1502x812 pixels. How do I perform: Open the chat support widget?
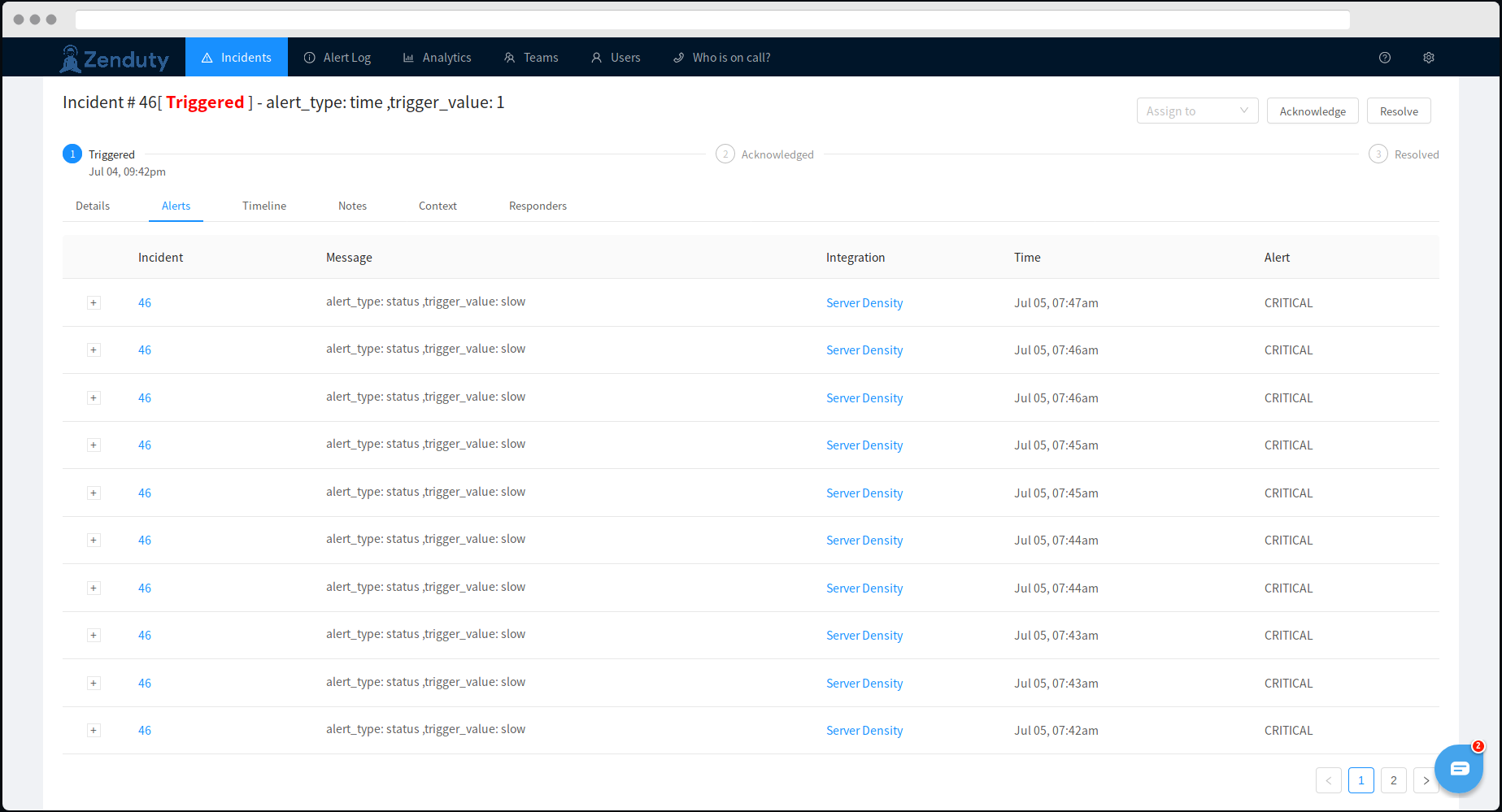point(1459,768)
